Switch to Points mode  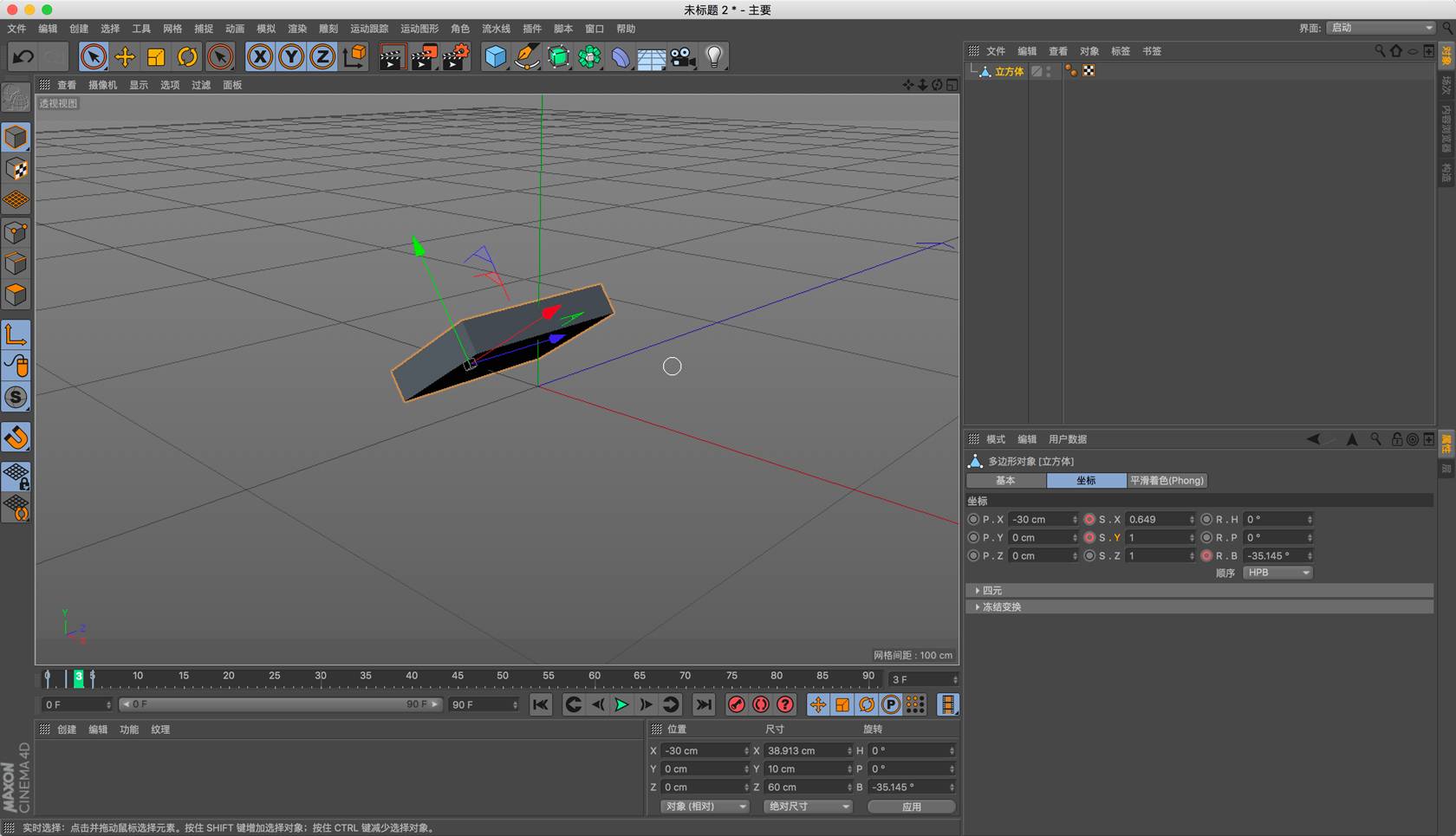click(16, 232)
